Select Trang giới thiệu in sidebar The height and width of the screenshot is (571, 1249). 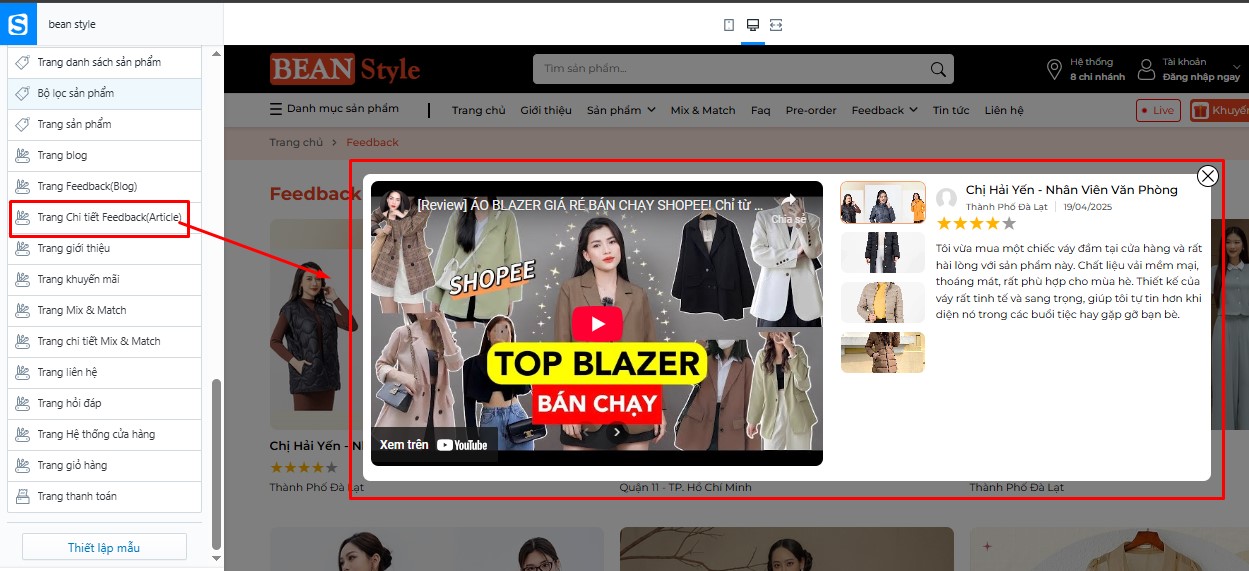(105, 248)
